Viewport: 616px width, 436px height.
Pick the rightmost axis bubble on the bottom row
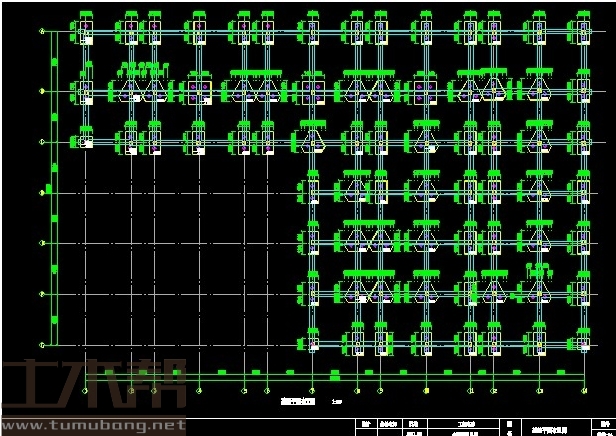583,390
